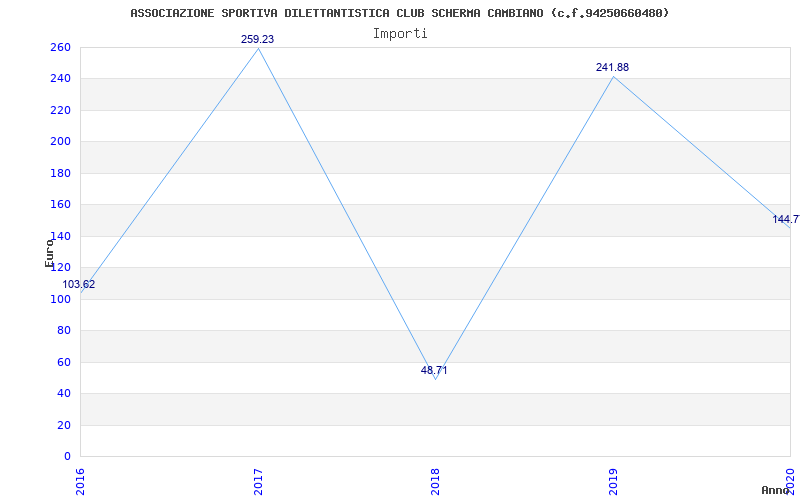Select the 144.7 data label
Image resolution: width=800 pixels, height=500 pixels.
click(786, 219)
